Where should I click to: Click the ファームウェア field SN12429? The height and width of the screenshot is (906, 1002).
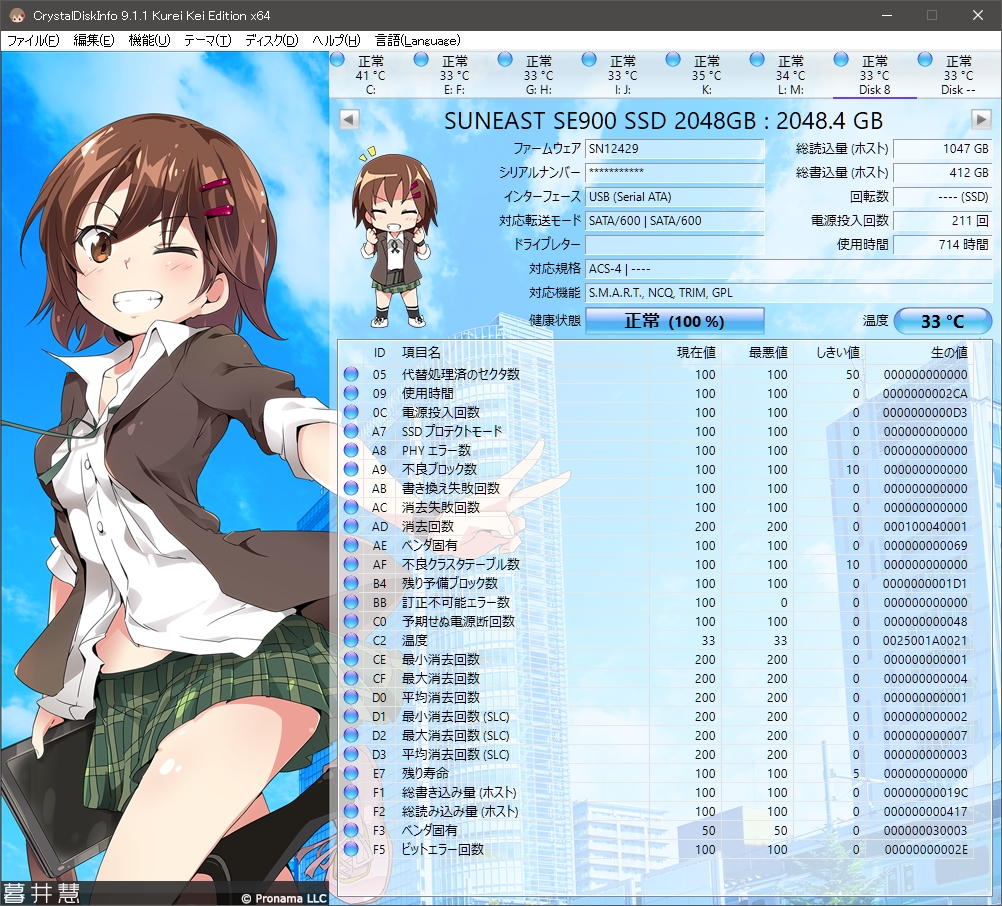tap(675, 149)
